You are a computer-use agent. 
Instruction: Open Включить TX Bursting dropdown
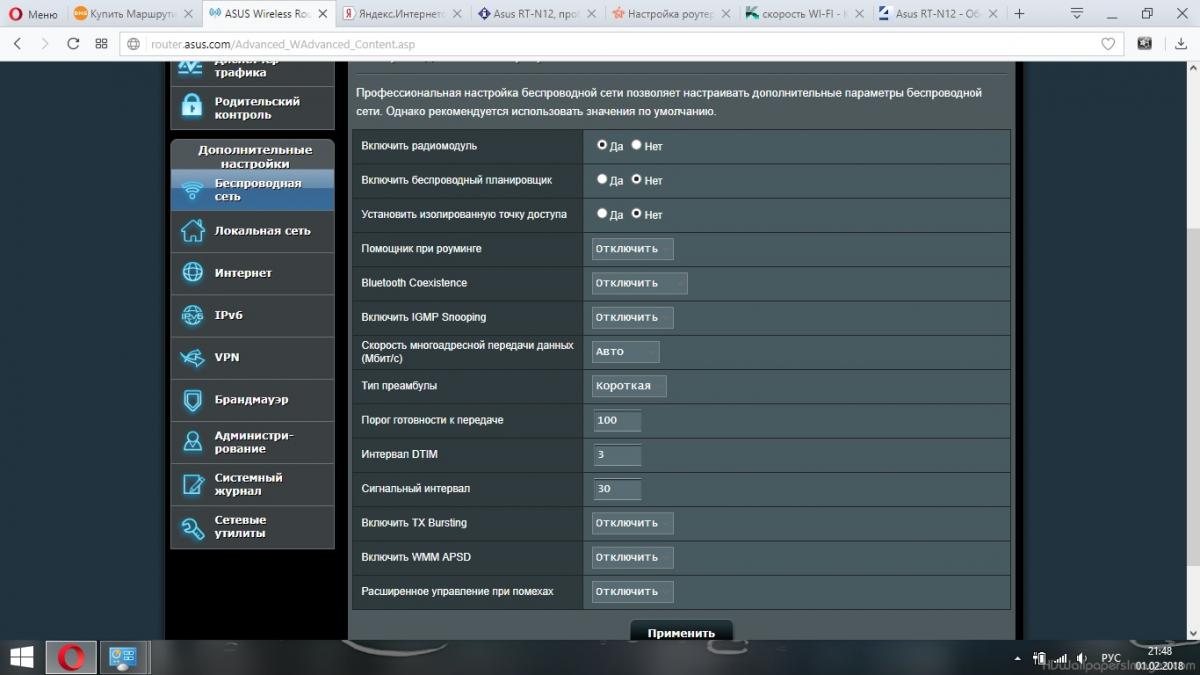click(x=632, y=523)
